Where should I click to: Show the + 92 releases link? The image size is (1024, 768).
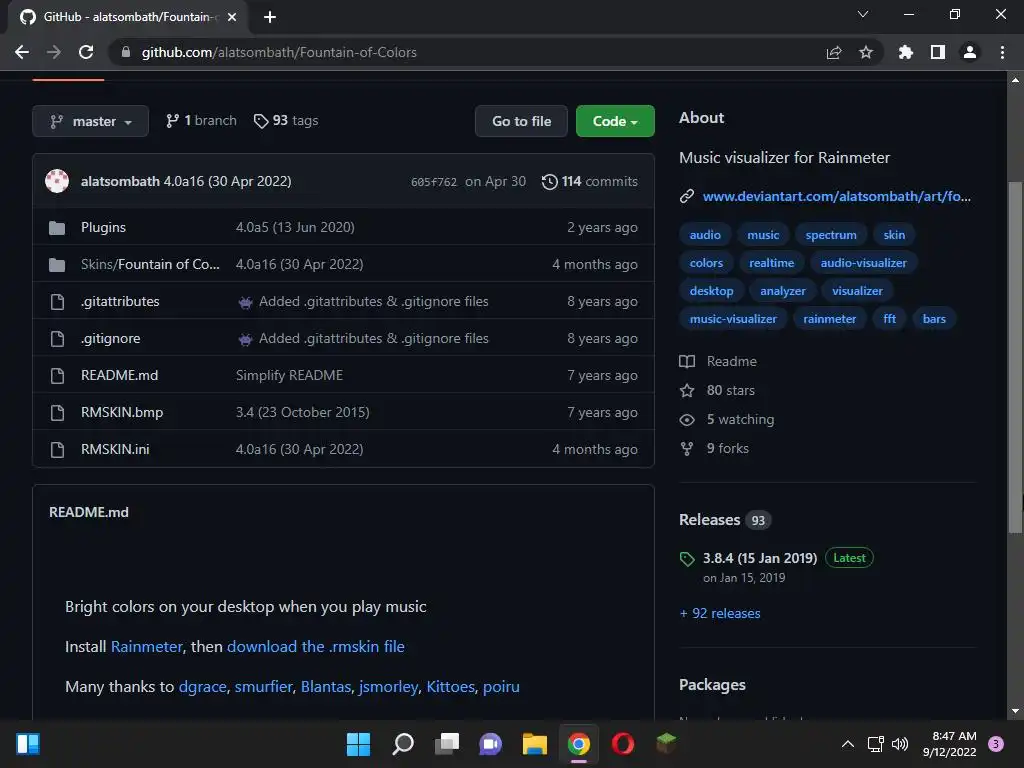[x=720, y=613]
